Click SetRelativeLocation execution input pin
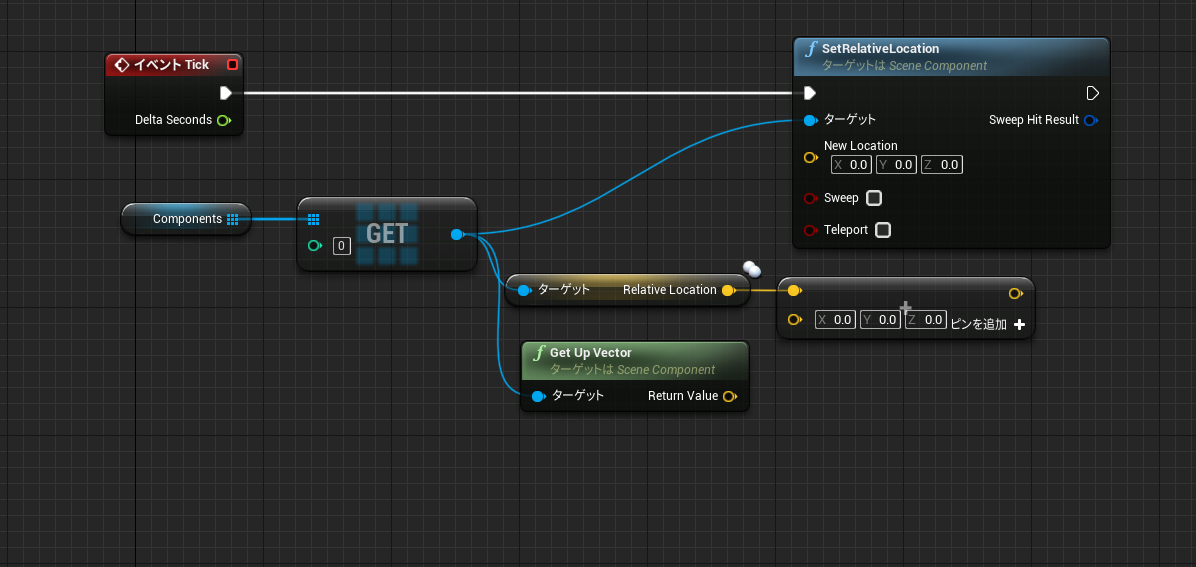 [810, 93]
